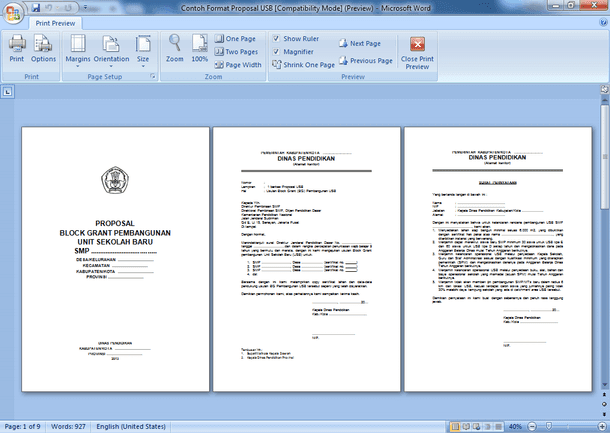Switch to Web Layout view
Screen dimensions: 610x433
(477, 427)
